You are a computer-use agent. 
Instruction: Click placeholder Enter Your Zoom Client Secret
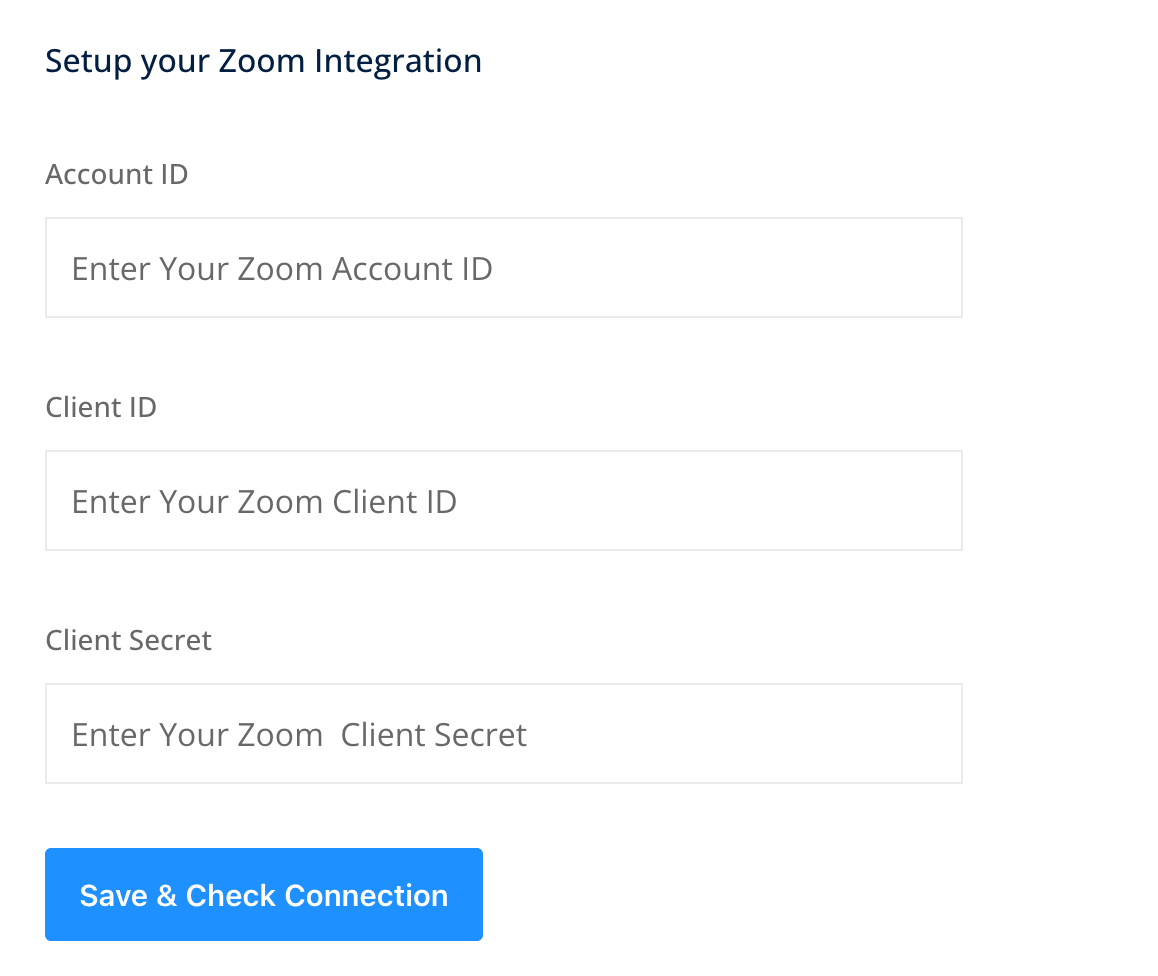click(x=299, y=735)
